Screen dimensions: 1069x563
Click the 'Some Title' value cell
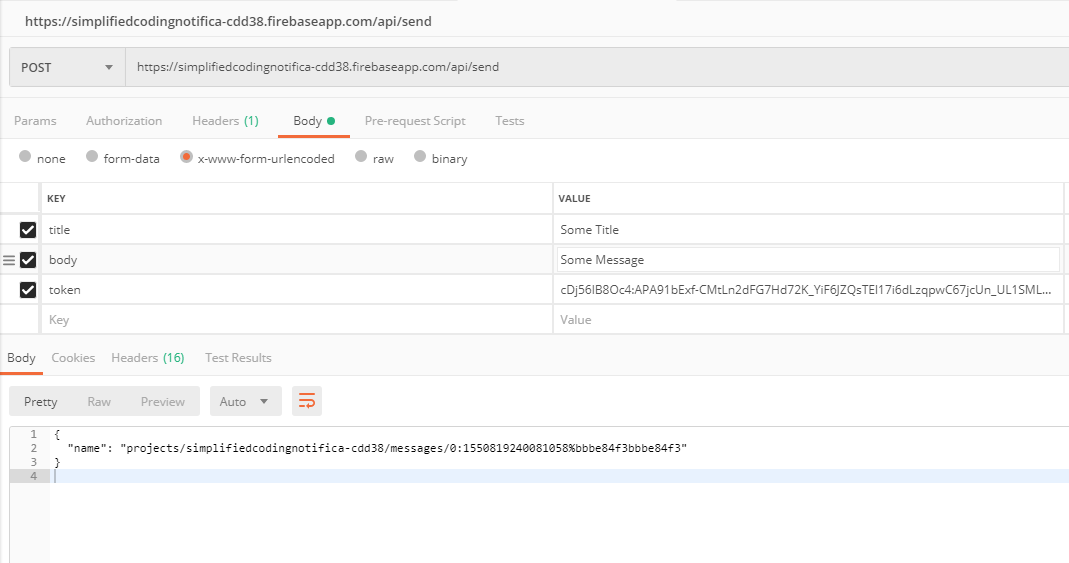coord(808,230)
